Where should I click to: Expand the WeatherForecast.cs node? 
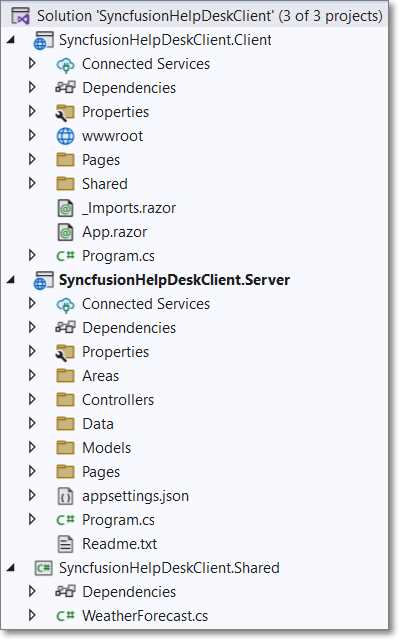pyautogui.click(x=32, y=615)
